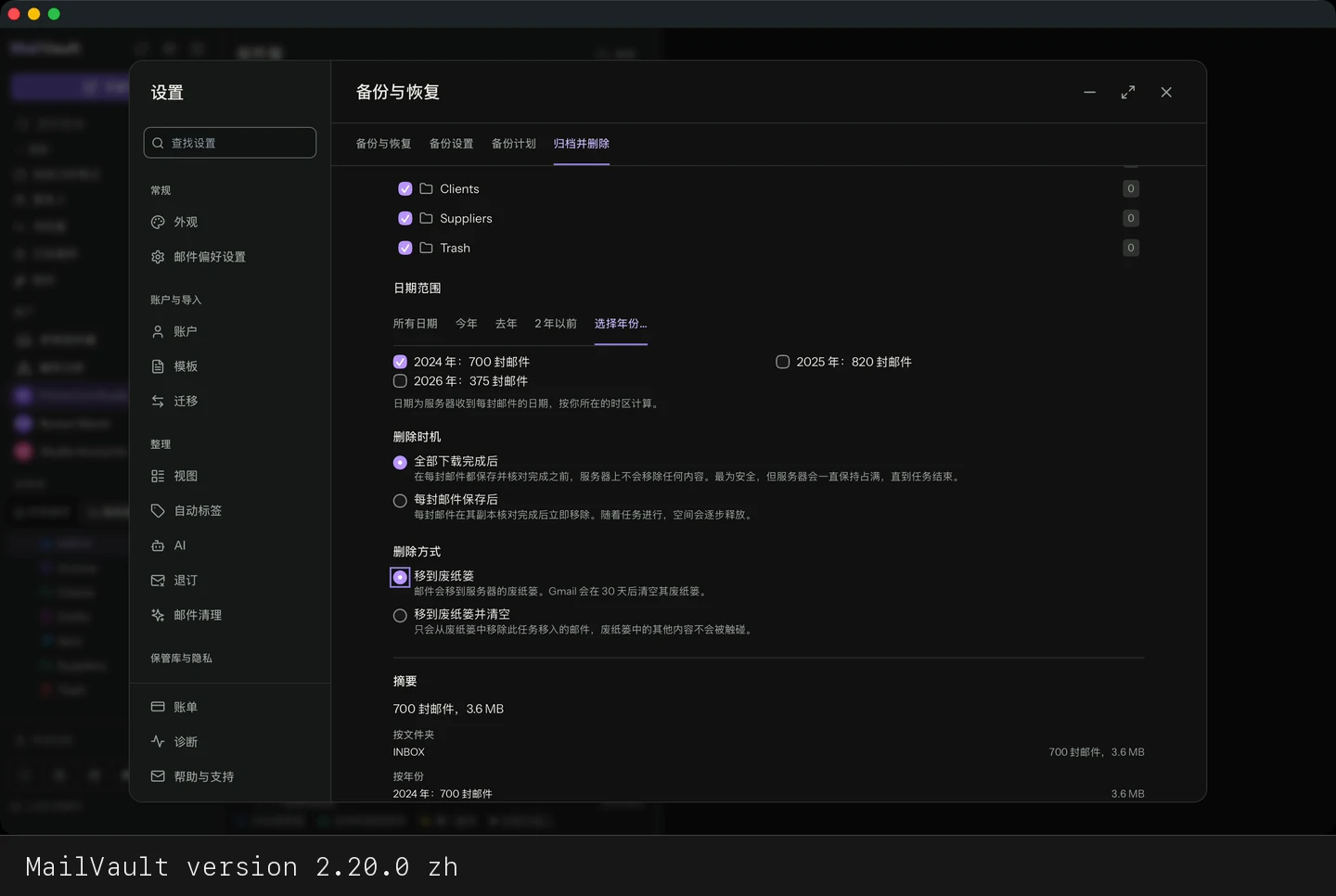Select 全部下载完成后 radio option
Image resolution: width=1336 pixels, height=896 pixels.
(400, 463)
